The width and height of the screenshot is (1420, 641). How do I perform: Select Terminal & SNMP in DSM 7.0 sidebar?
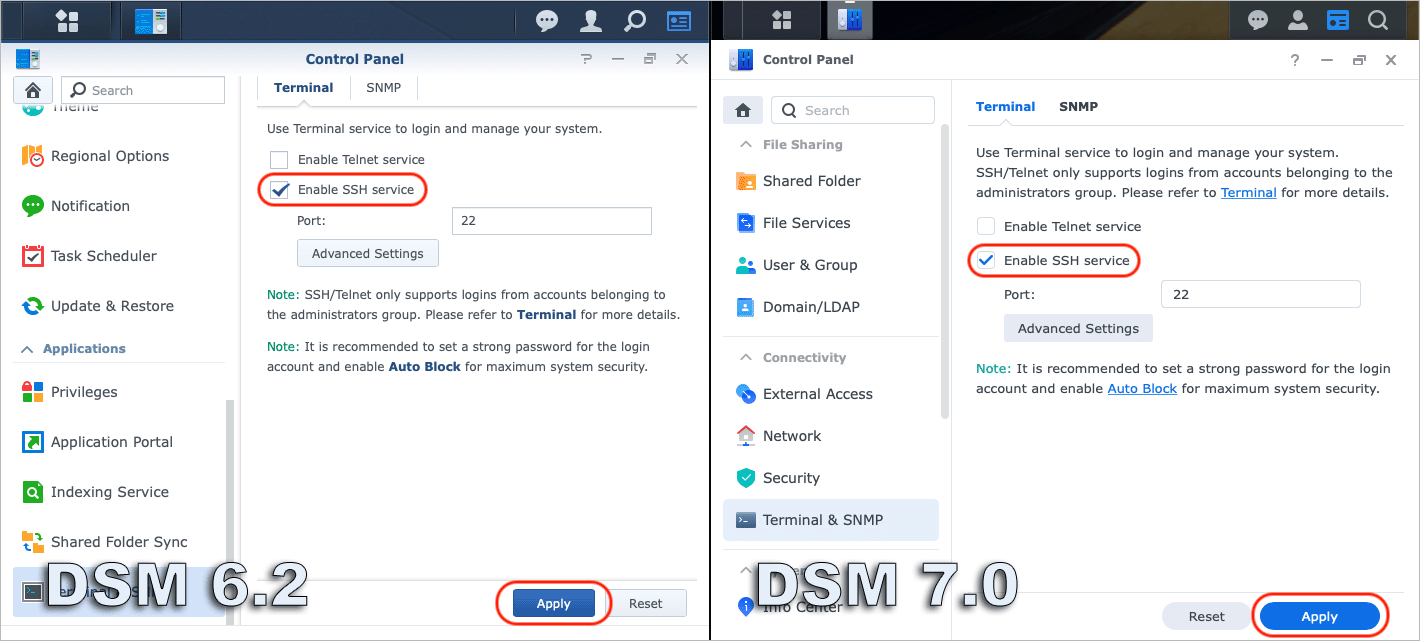point(831,520)
